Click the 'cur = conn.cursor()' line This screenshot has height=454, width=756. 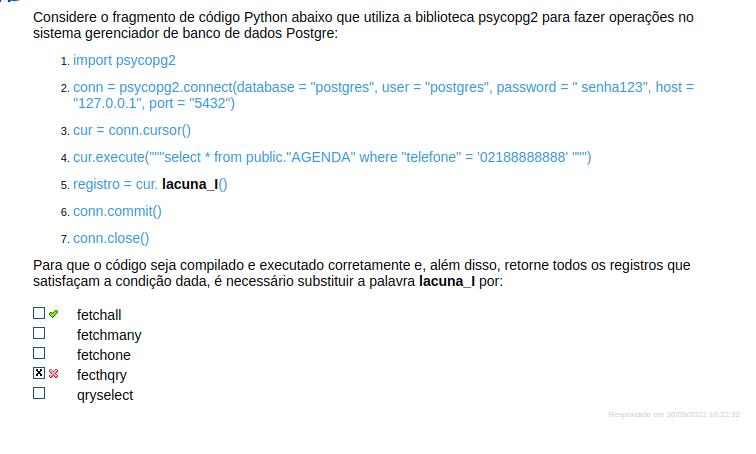(131, 130)
